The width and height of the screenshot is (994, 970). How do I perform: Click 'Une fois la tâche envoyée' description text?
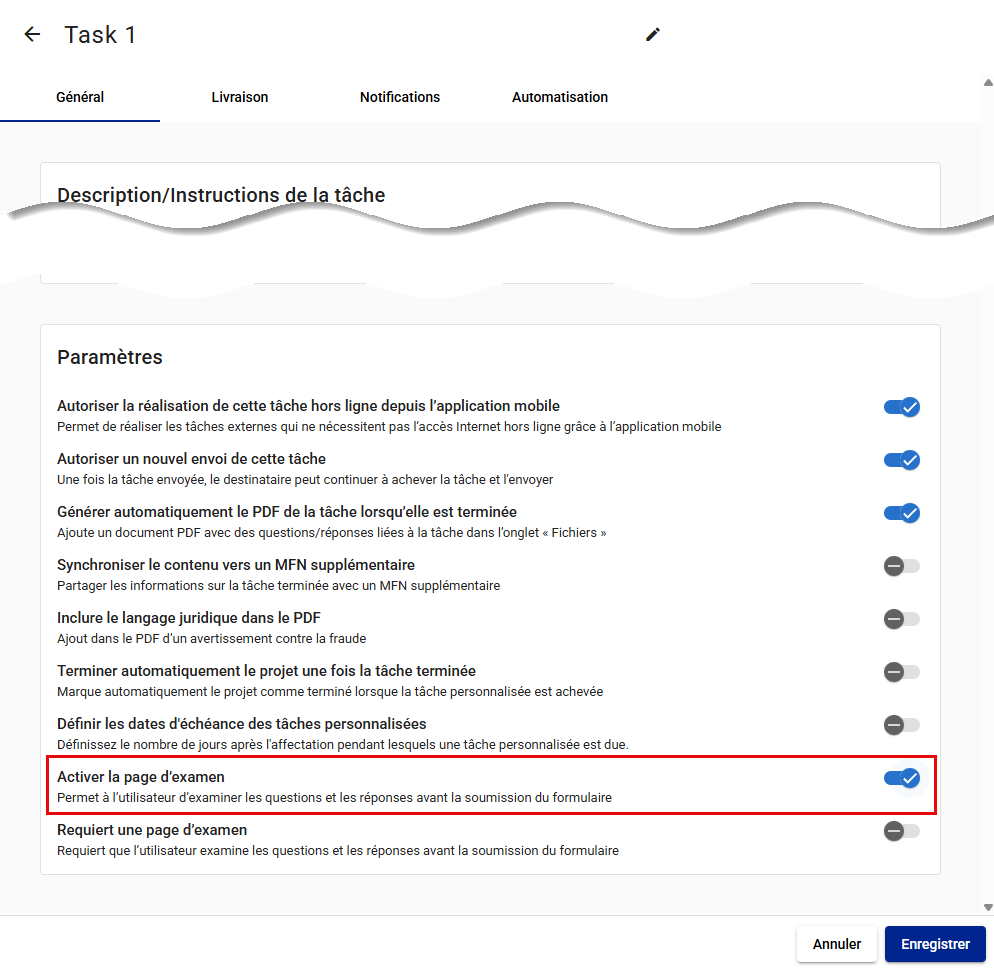point(305,480)
